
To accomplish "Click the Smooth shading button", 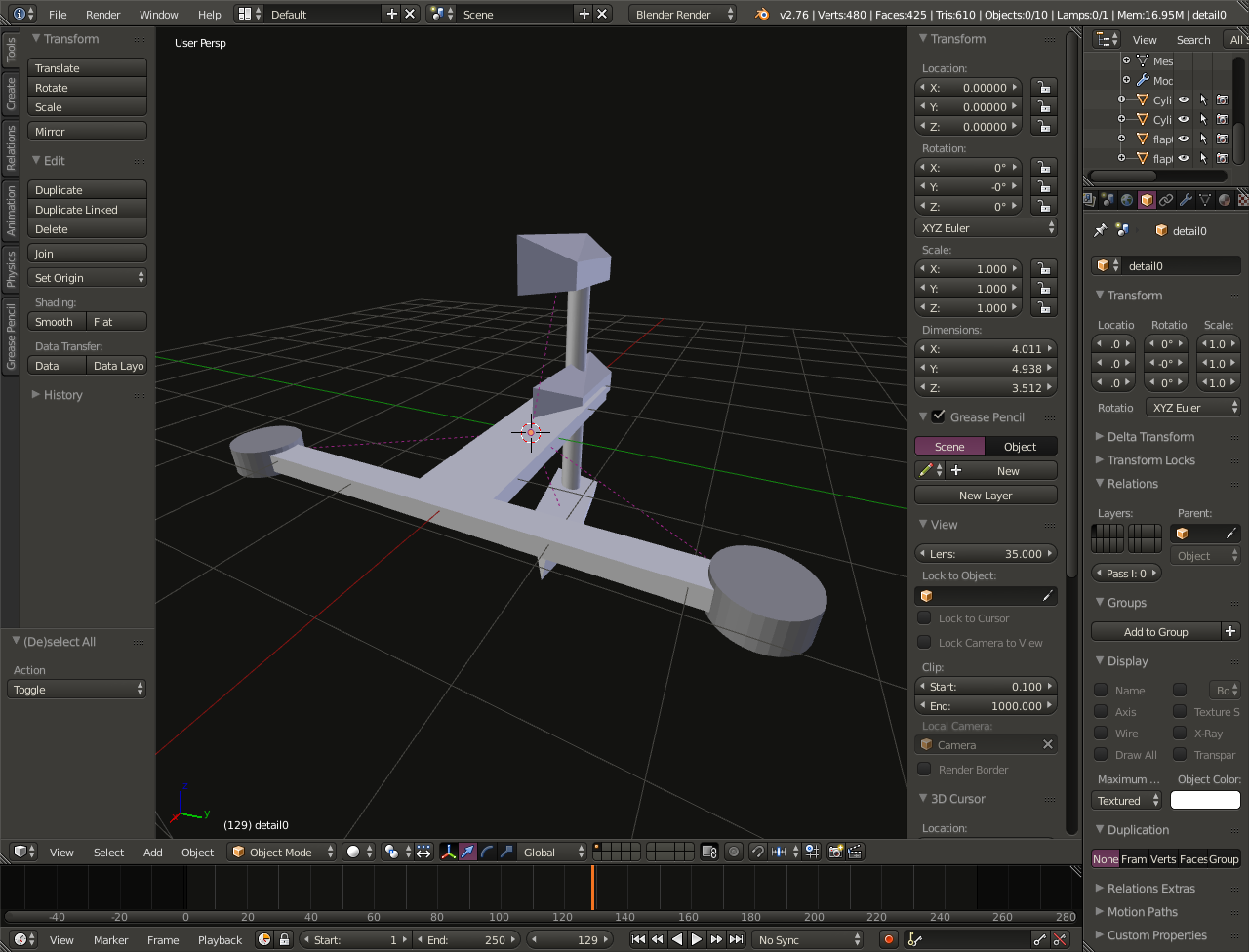I will (x=57, y=321).
